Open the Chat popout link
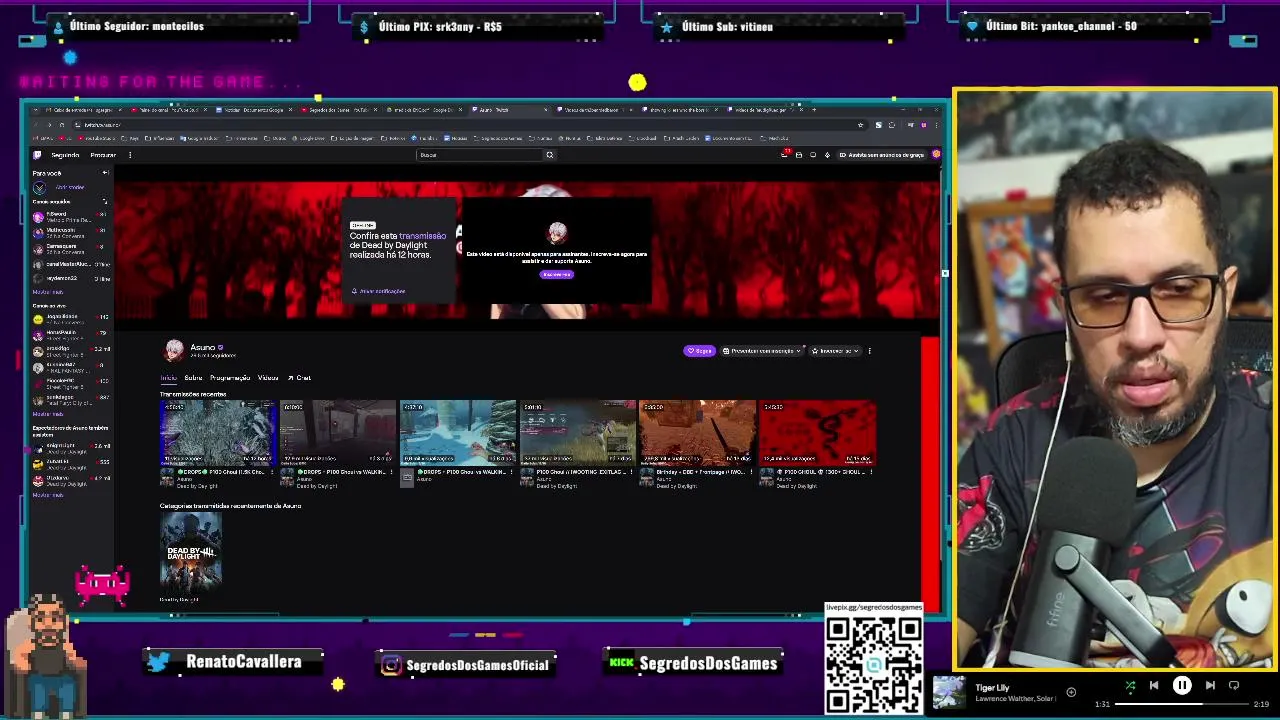 pos(300,378)
